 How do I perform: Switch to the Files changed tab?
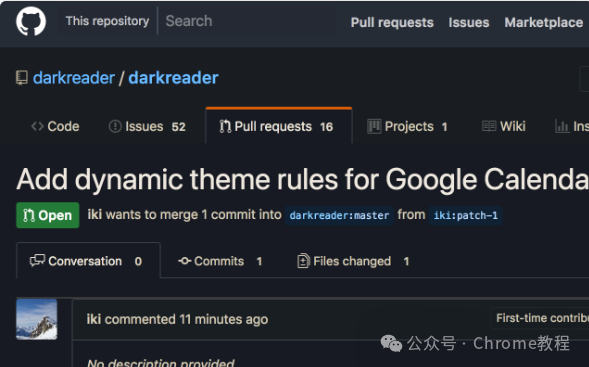pyautogui.click(x=353, y=261)
